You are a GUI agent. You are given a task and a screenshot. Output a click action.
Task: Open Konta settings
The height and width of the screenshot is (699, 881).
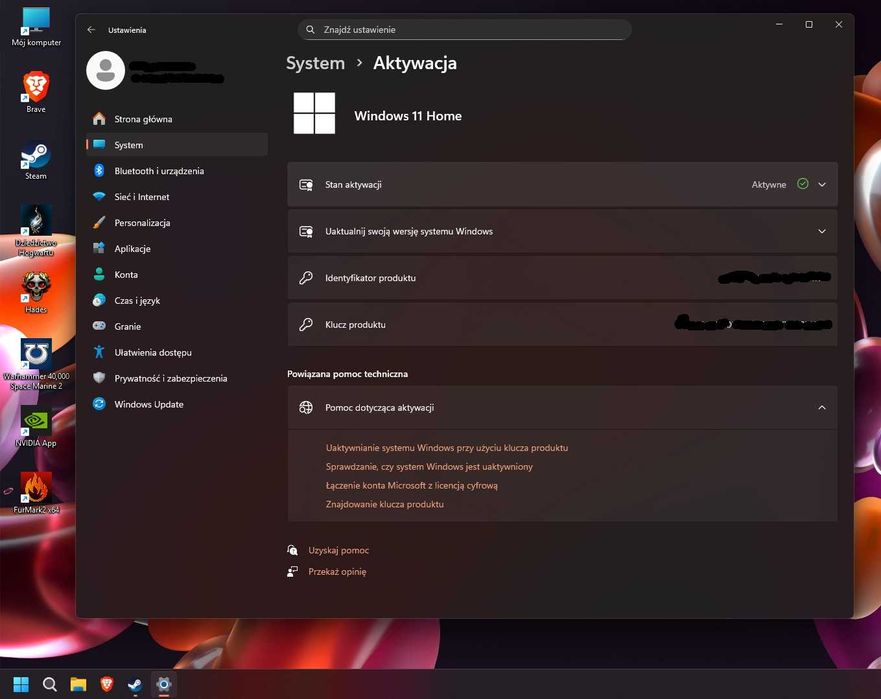pyautogui.click(x=176, y=274)
